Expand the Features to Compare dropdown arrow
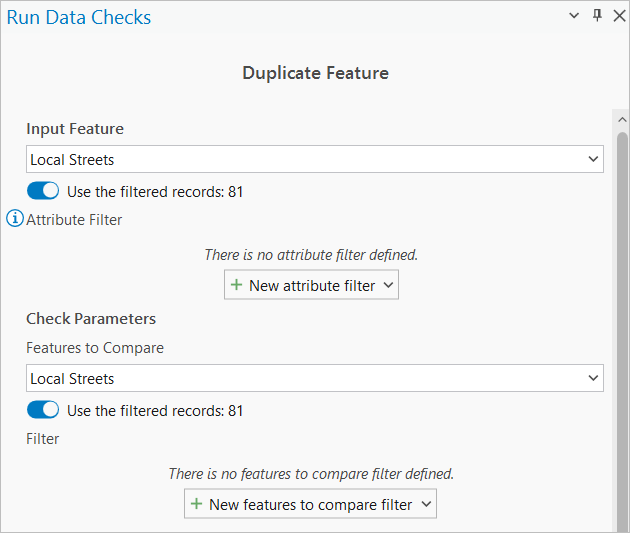The width and height of the screenshot is (630, 533). point(593,378)
